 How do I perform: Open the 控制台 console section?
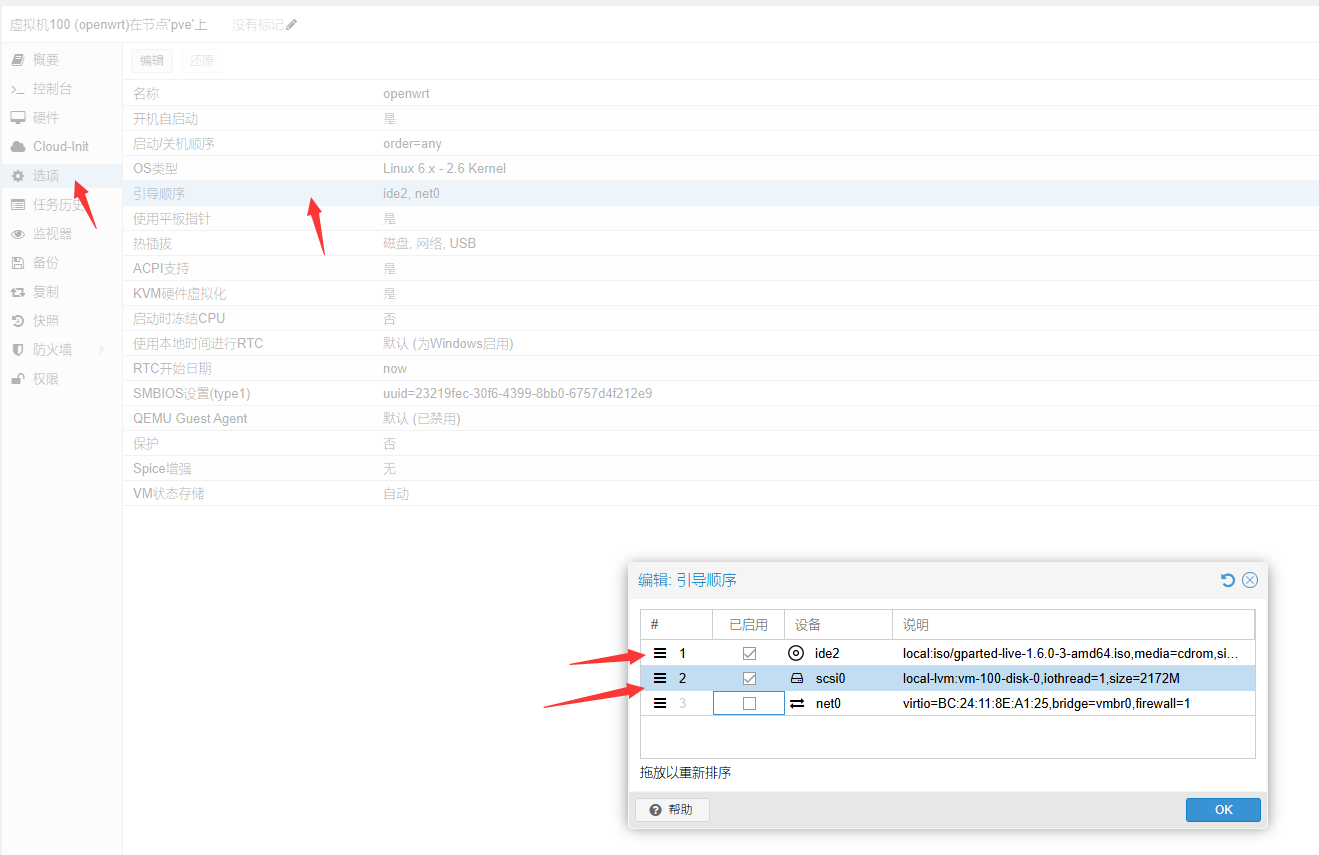click(x=52, y=89)
